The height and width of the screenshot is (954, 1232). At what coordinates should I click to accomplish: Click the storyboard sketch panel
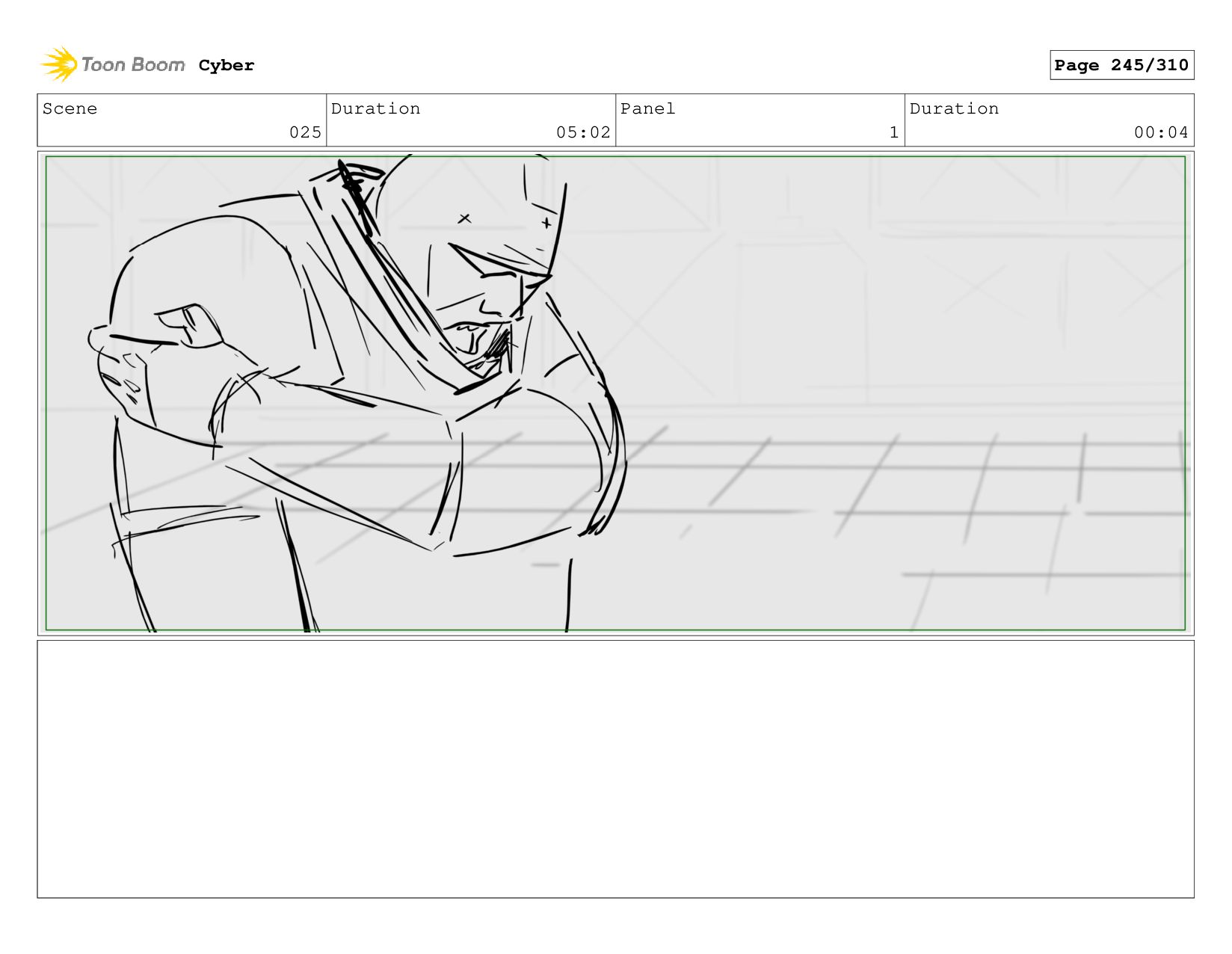coord(615,393)
